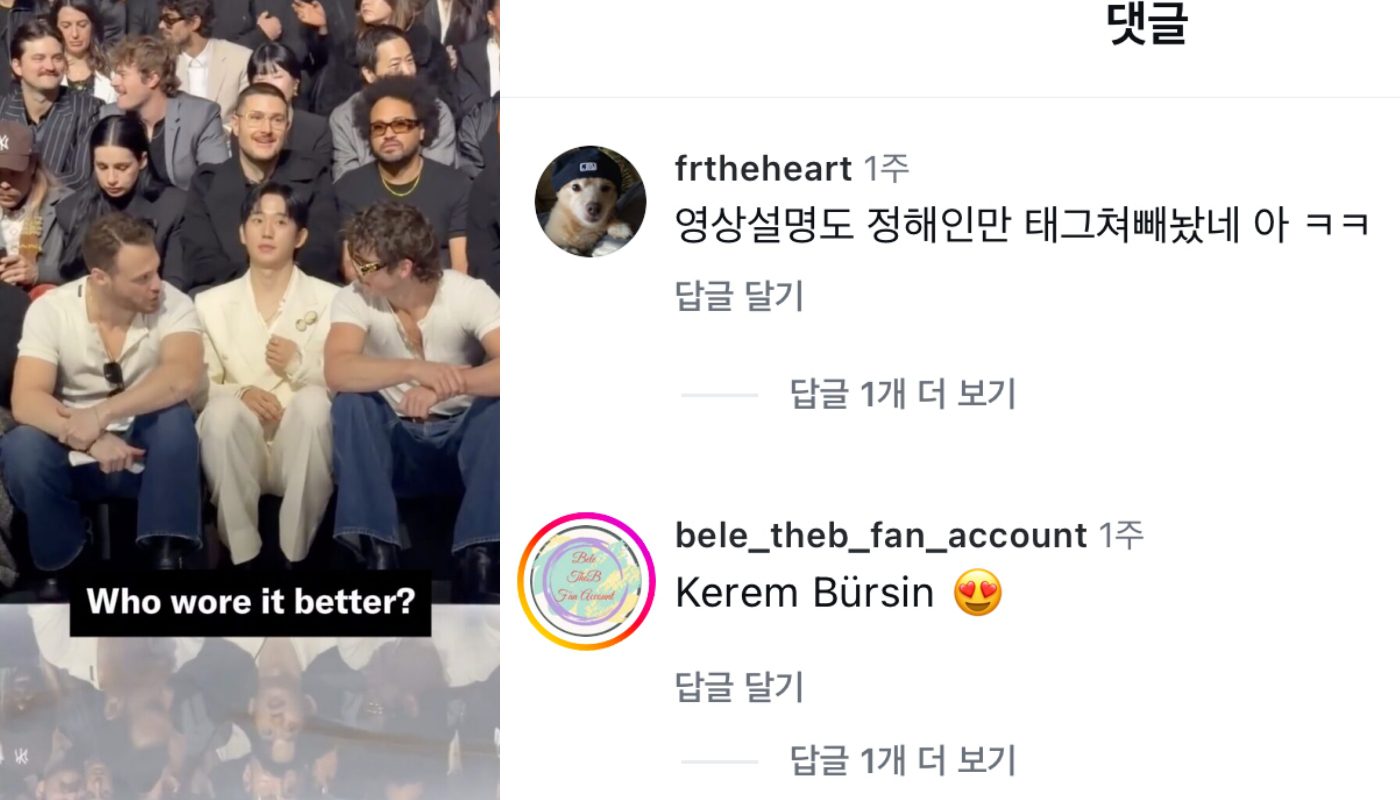
Task: Reply to the Kerem Bürsin comment
Action: tap(740, 687)
